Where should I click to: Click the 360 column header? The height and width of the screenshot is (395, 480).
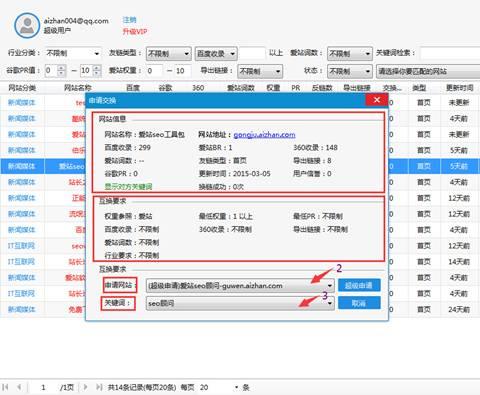[198, 88]
